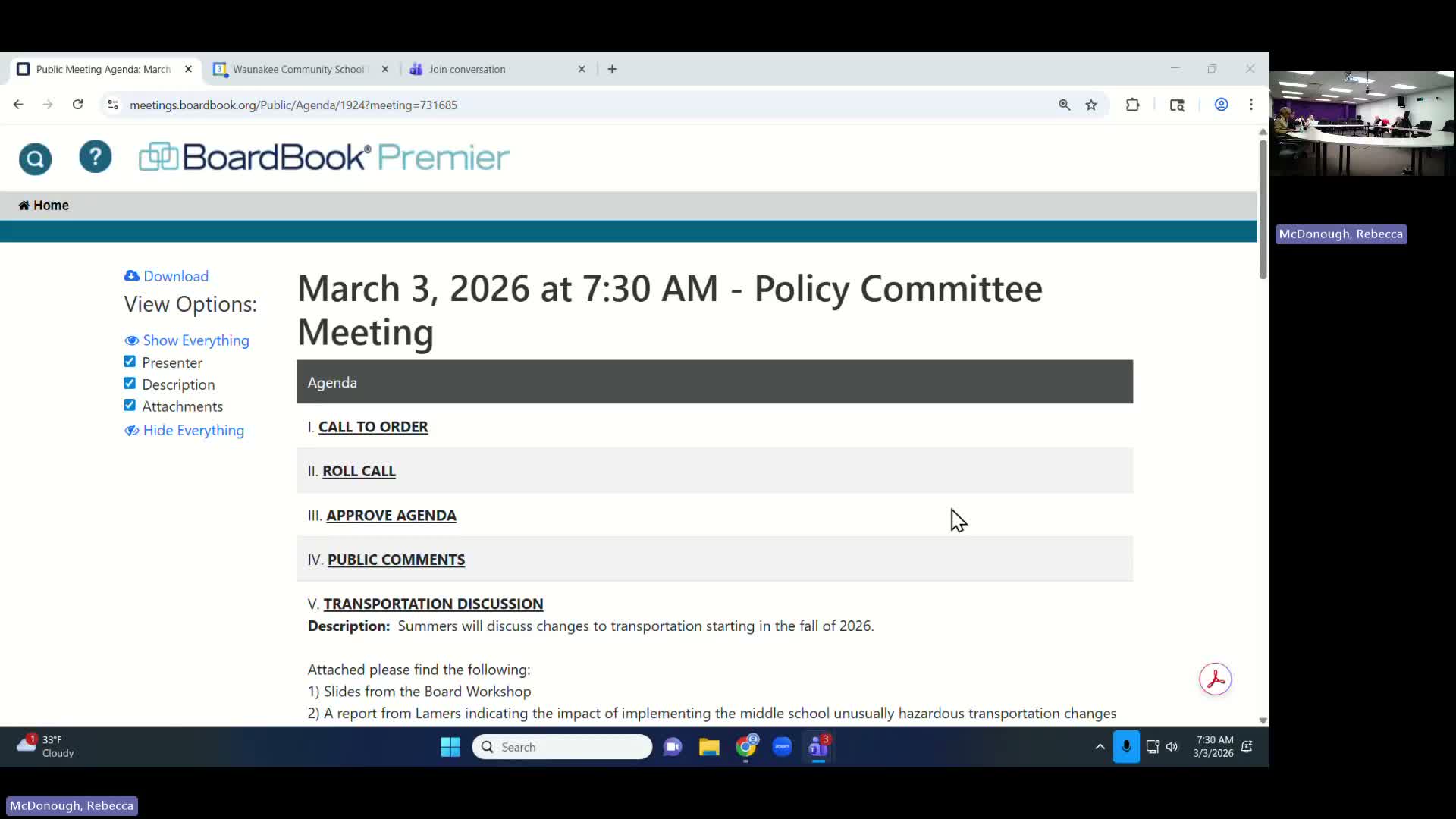Toggle the Description checkbox
The height and width of the screenshot is (819, 1456).
(x=130, y=384)
